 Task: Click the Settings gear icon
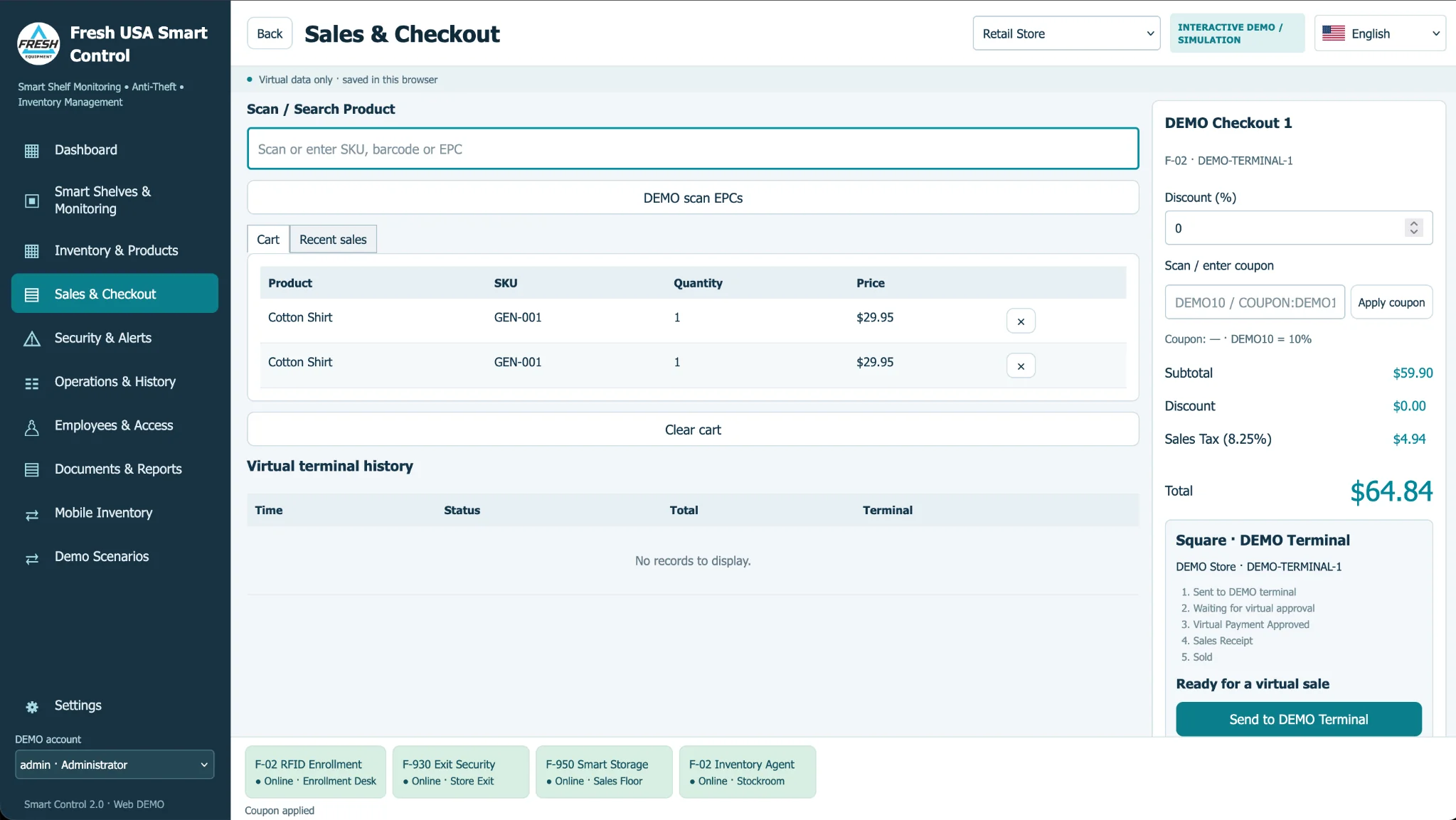(x=32, y=706)
